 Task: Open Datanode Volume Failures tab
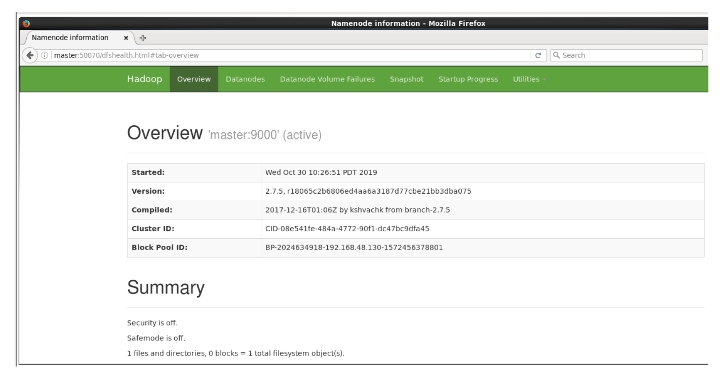[x=327, y=79]
